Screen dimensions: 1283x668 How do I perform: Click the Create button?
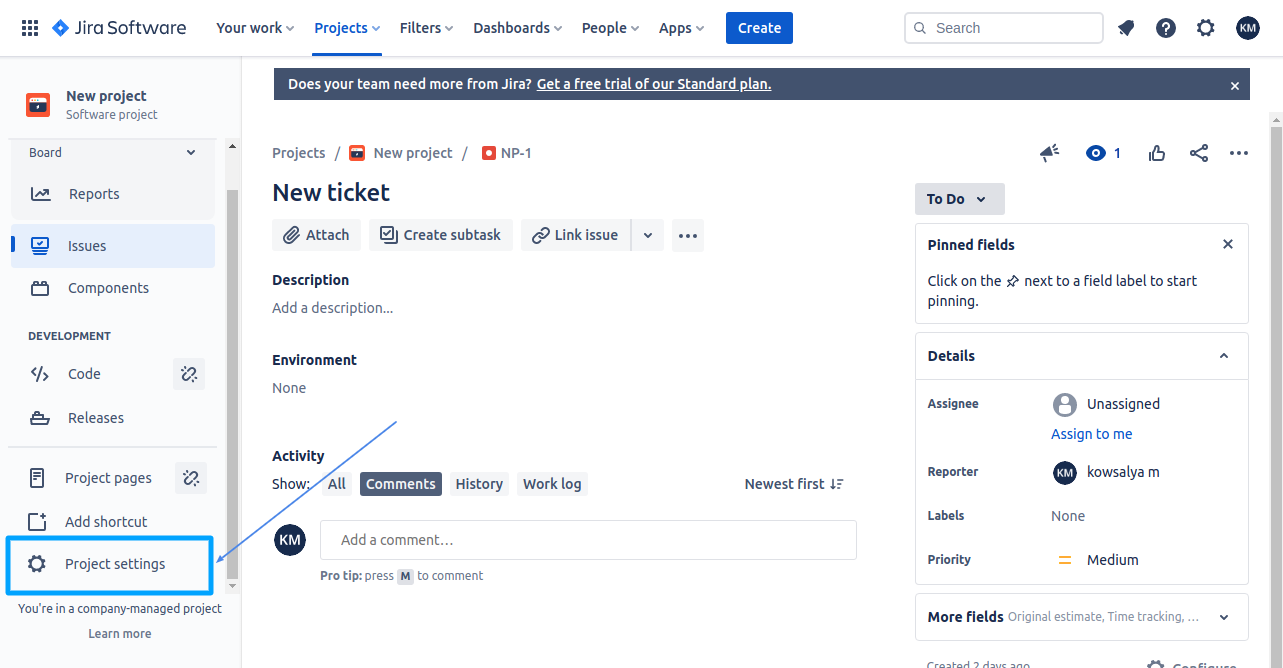759,28
